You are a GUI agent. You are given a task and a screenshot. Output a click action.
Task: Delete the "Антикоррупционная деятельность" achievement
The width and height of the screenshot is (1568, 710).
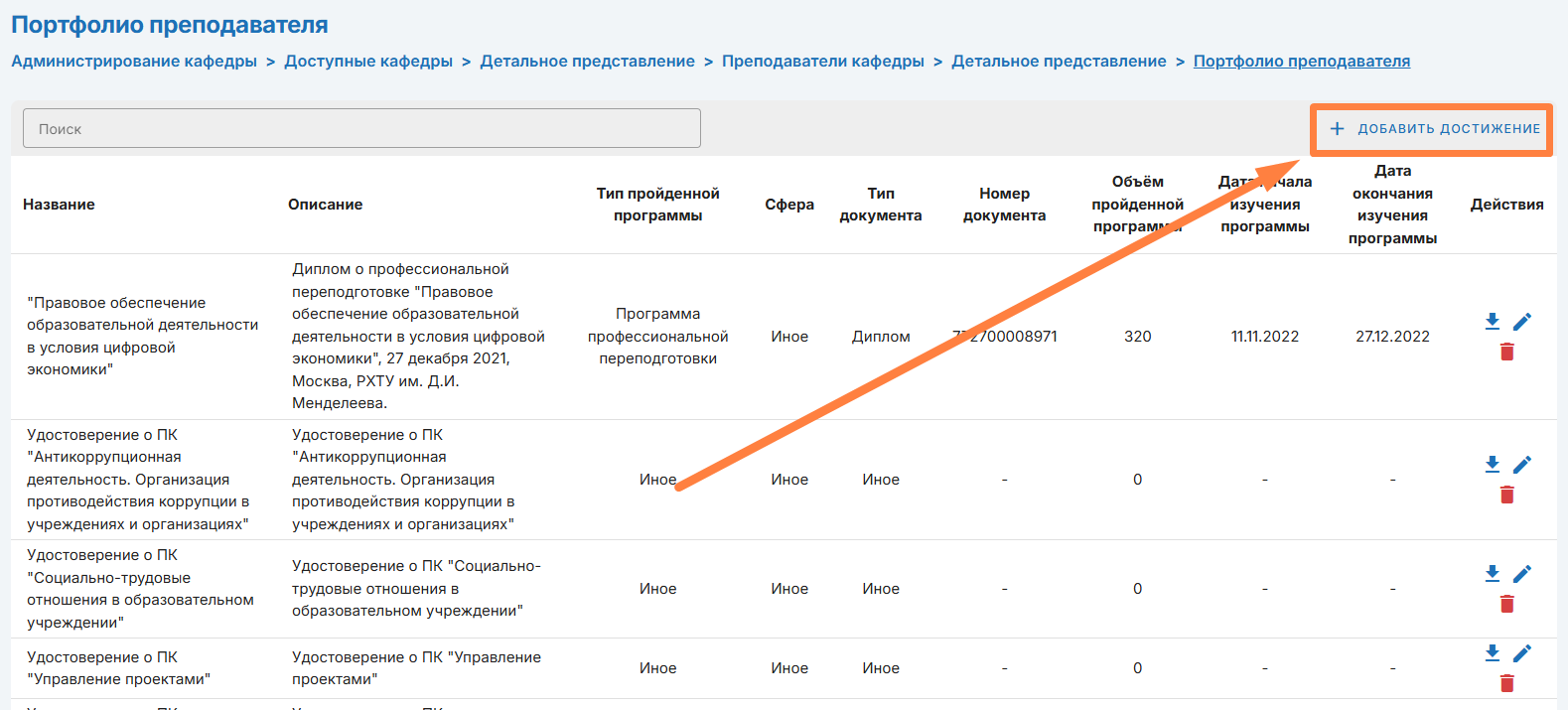pyautogui.click(x=1506, y=495)
